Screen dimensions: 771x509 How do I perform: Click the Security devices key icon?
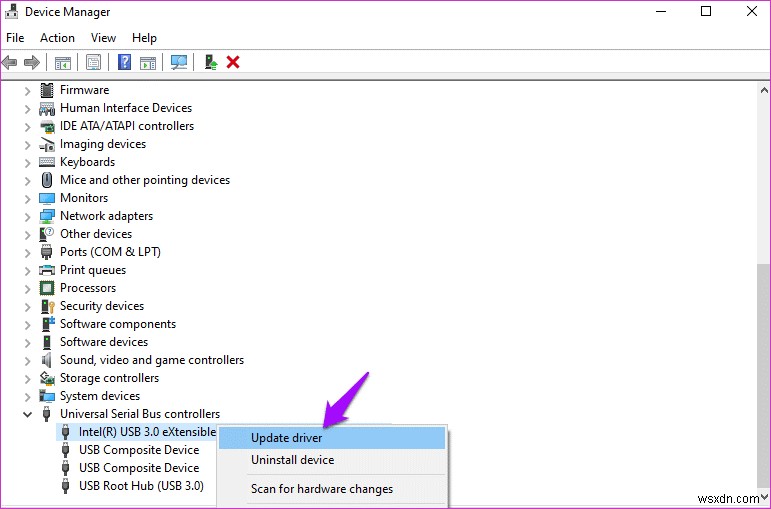(x=48, y=306)
